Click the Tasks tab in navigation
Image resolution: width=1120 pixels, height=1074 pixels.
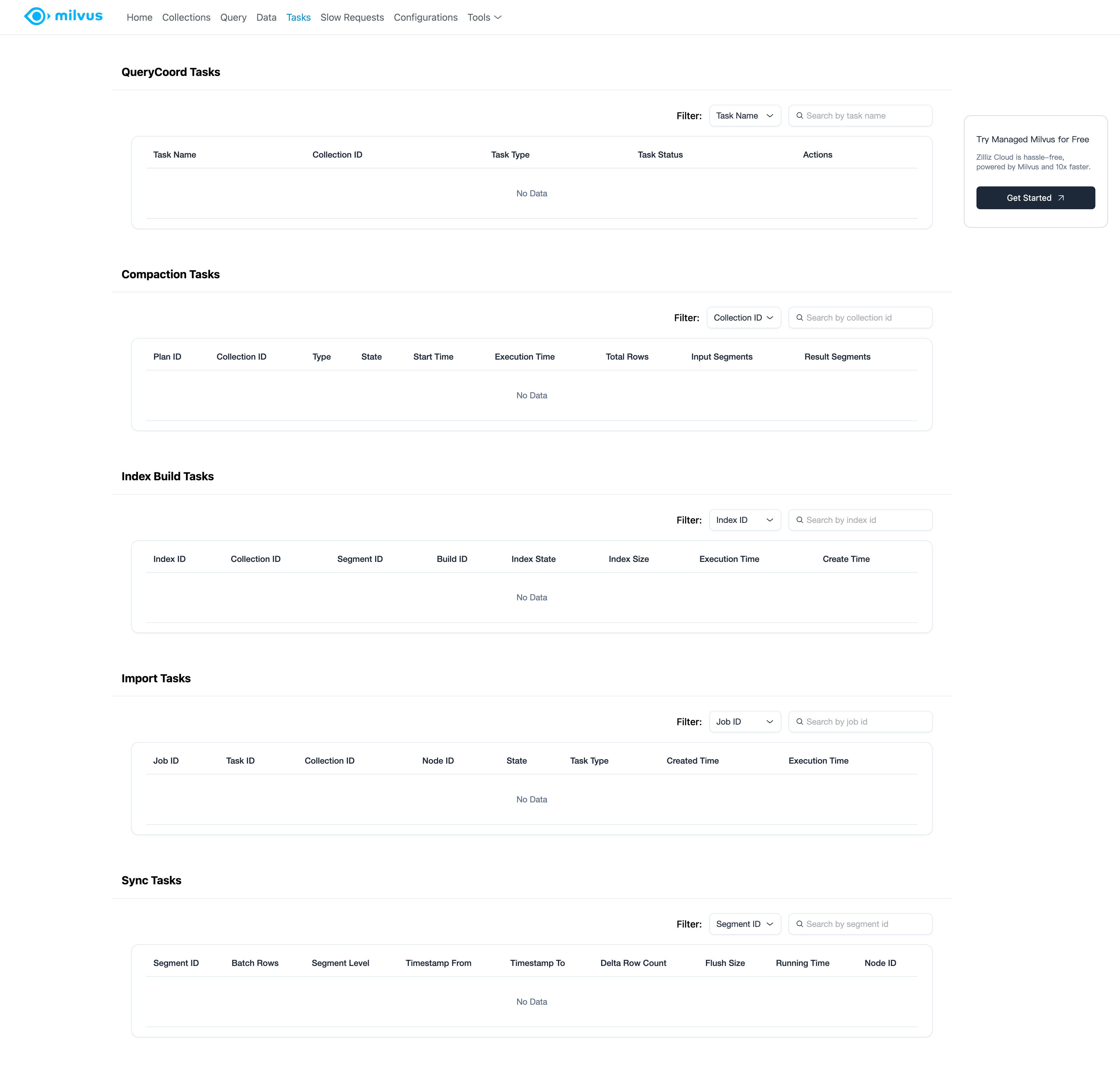tap(298, 17)
